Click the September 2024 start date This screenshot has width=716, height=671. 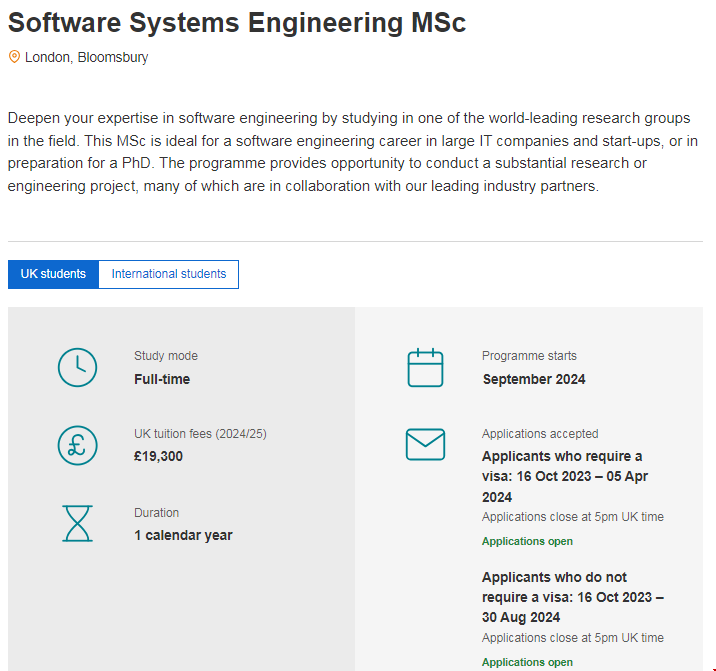pos(534,379)
